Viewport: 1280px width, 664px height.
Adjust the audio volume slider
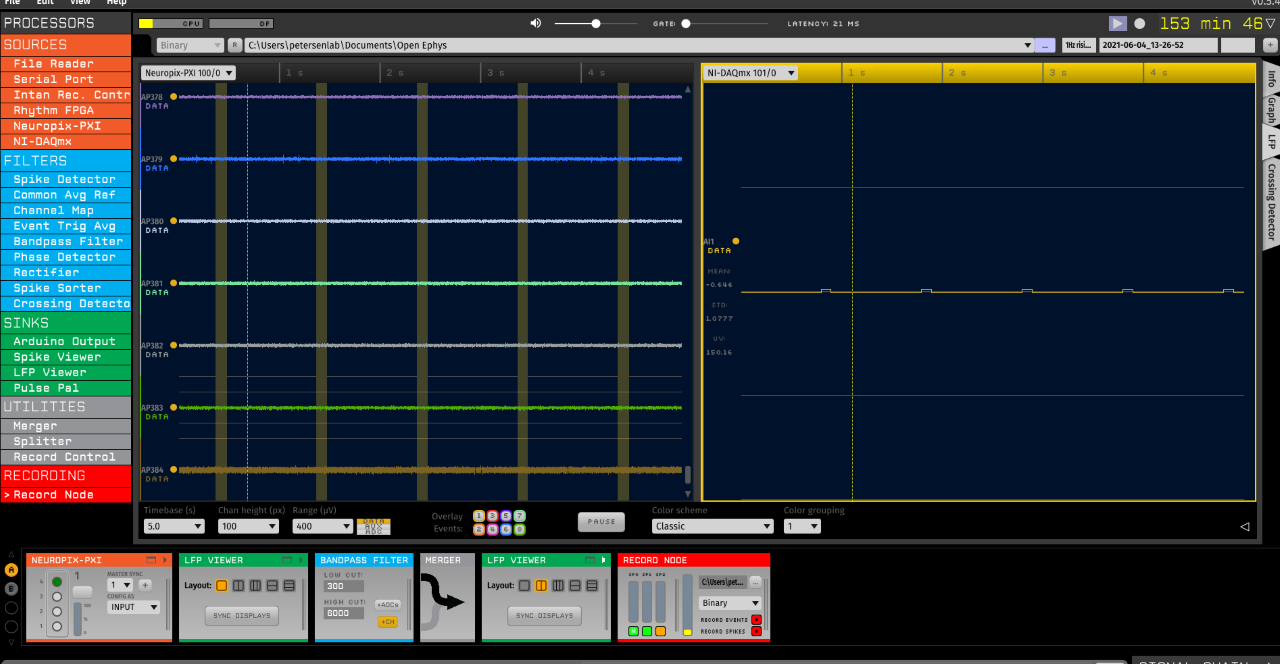tap(596, 23)
